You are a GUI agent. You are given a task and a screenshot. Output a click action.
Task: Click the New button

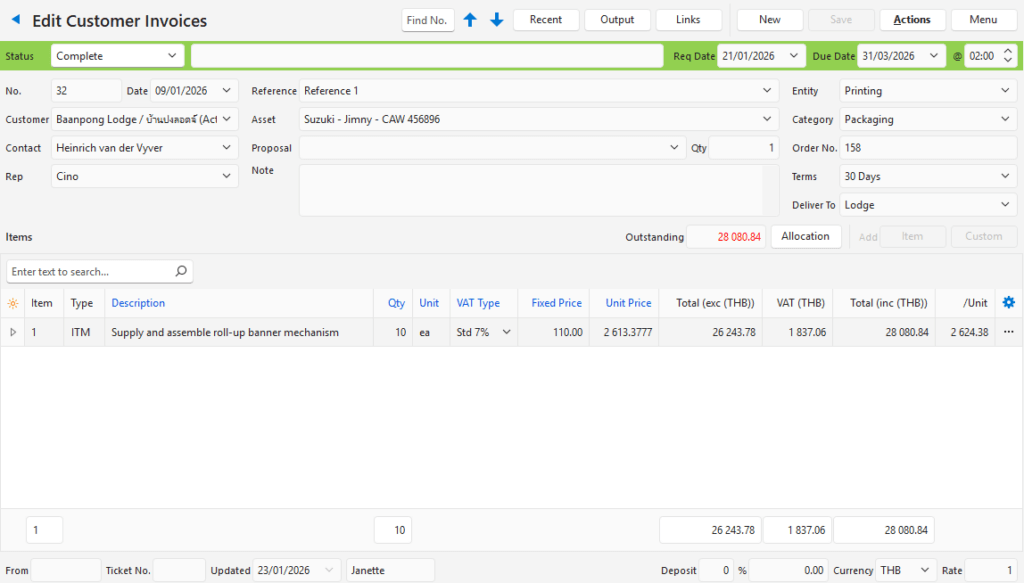click(769, 20)
